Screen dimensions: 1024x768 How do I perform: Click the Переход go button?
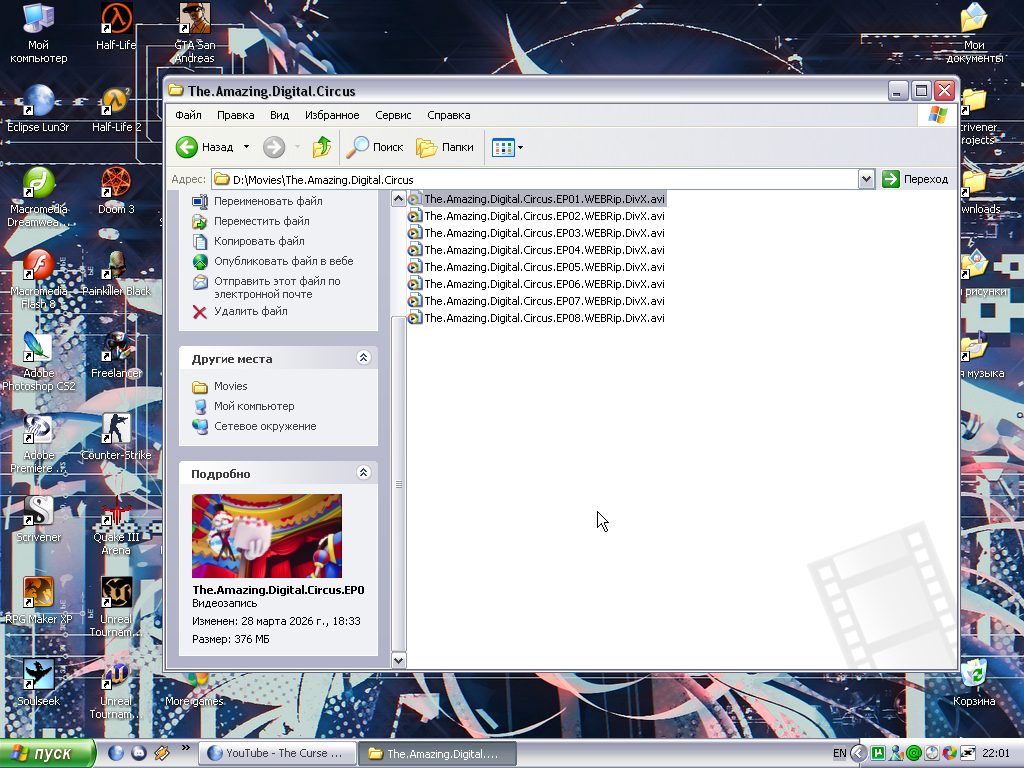pyautogui.click(x=916, y=179)
